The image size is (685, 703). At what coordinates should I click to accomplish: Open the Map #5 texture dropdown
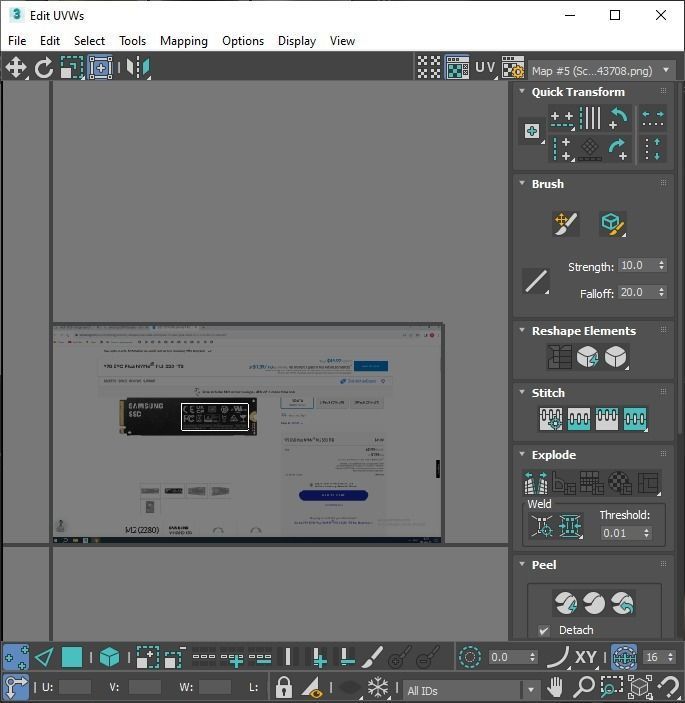[x=602, y=70]
